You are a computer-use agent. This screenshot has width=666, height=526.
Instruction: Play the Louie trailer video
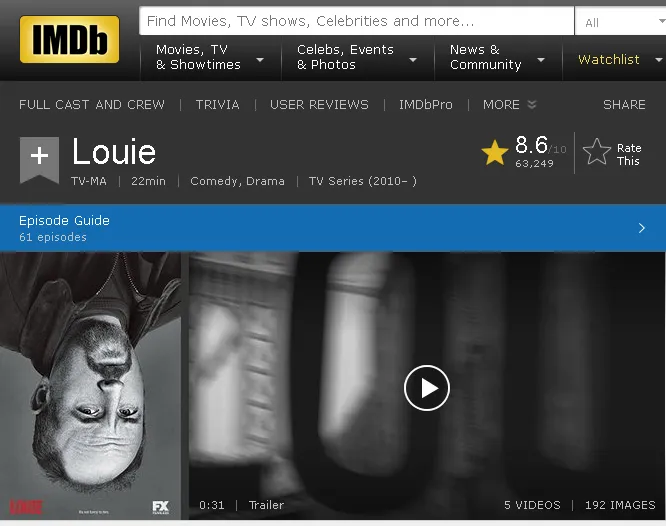(x=426, y=387)
